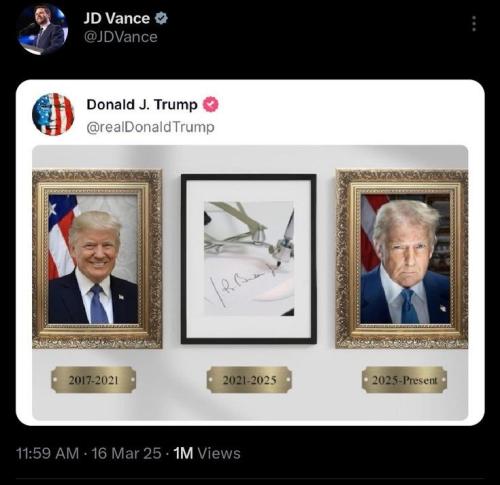Click the 2017-2021 brass plaque
The image size is (500, 485).
pyautogui.click(x=94, y=380)
